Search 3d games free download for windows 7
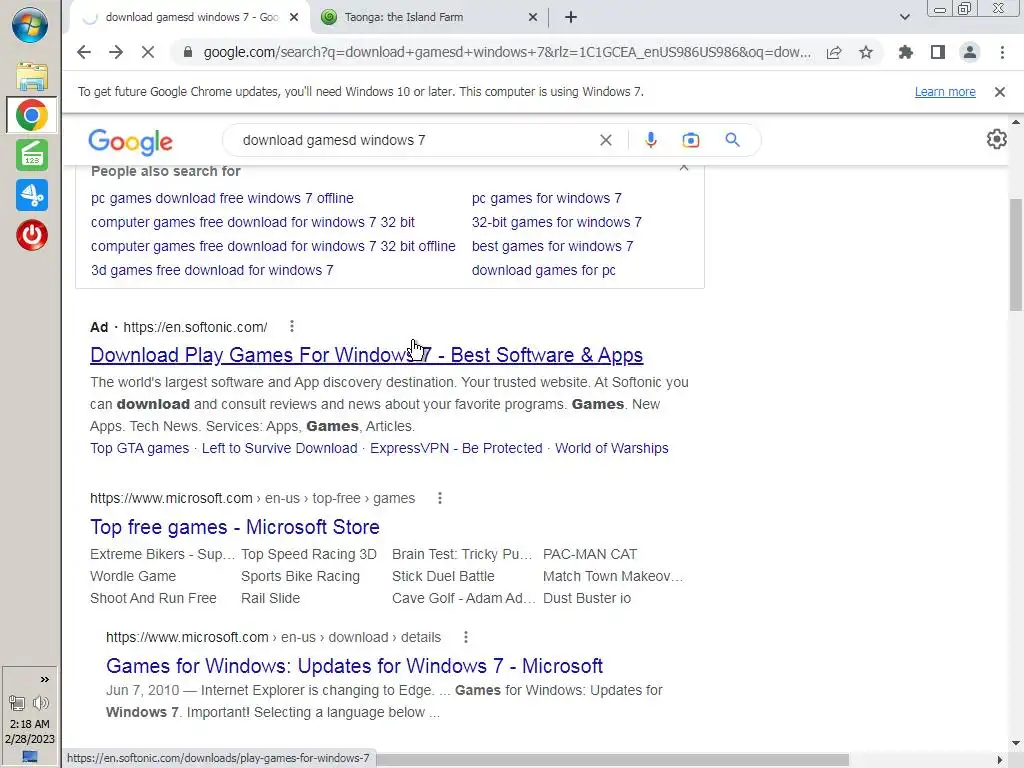Viewport: 1024px width, 768px height. coord(212,270)
